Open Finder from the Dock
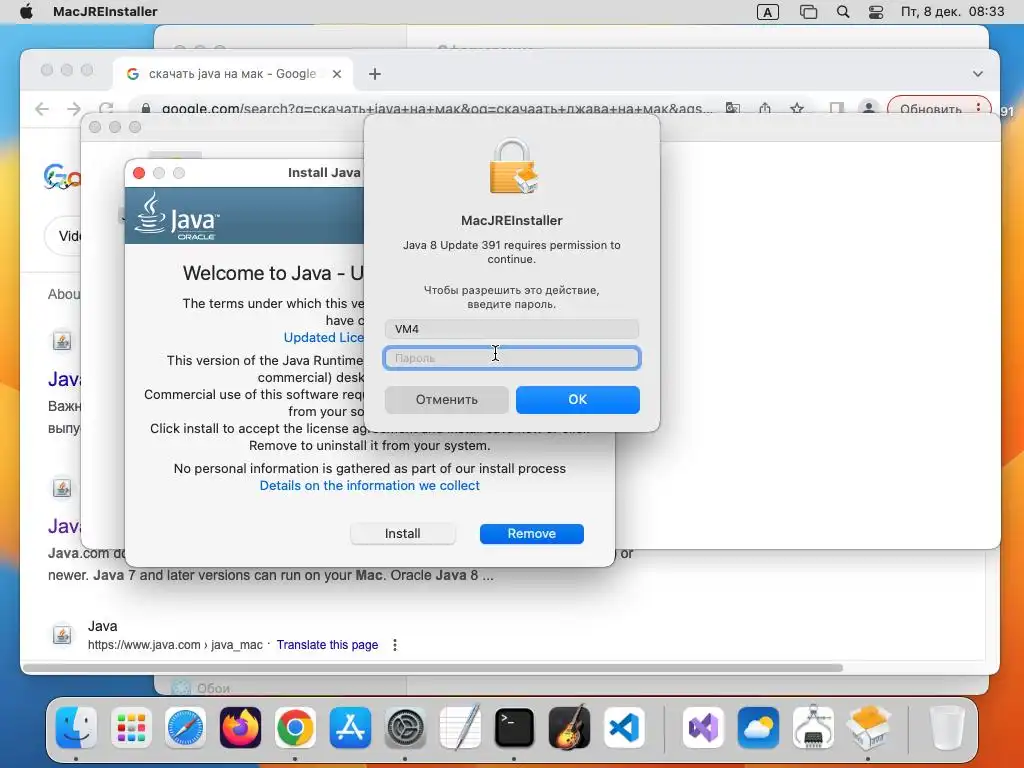This screenshot has height=768, width=1024. point(76,728)
